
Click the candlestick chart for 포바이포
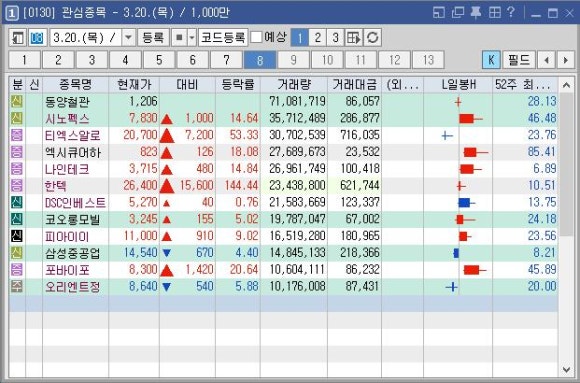pos(475,270)
